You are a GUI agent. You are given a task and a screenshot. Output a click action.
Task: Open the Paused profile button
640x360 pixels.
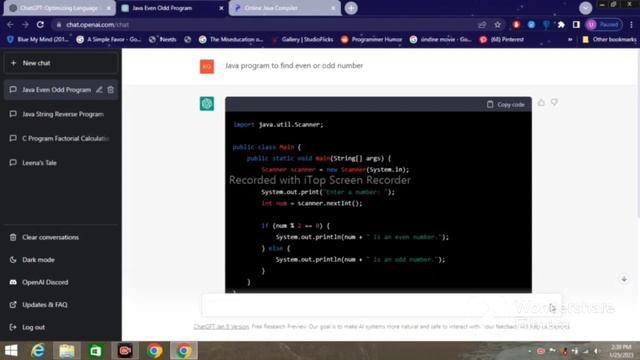[x=604, y=24]
